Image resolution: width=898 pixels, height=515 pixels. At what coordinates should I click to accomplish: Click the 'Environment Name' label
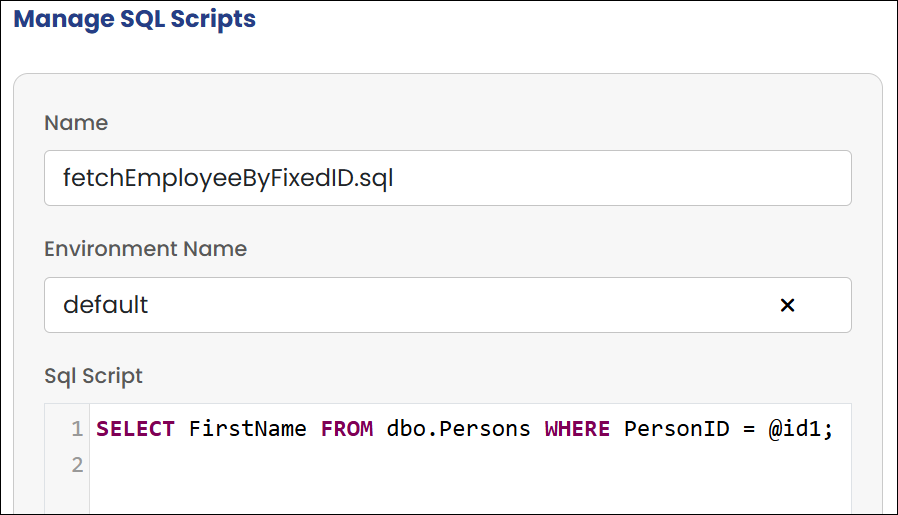click(145, 249)
